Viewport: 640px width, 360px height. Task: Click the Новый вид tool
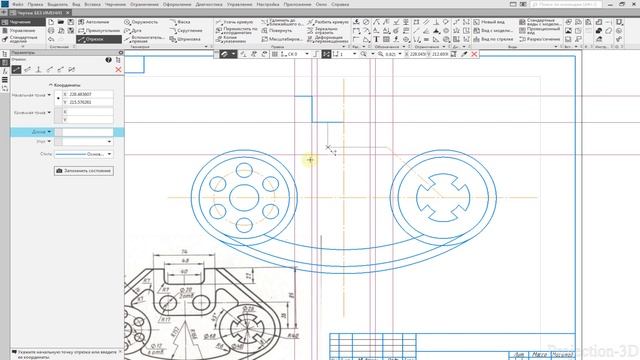(488, 22)
